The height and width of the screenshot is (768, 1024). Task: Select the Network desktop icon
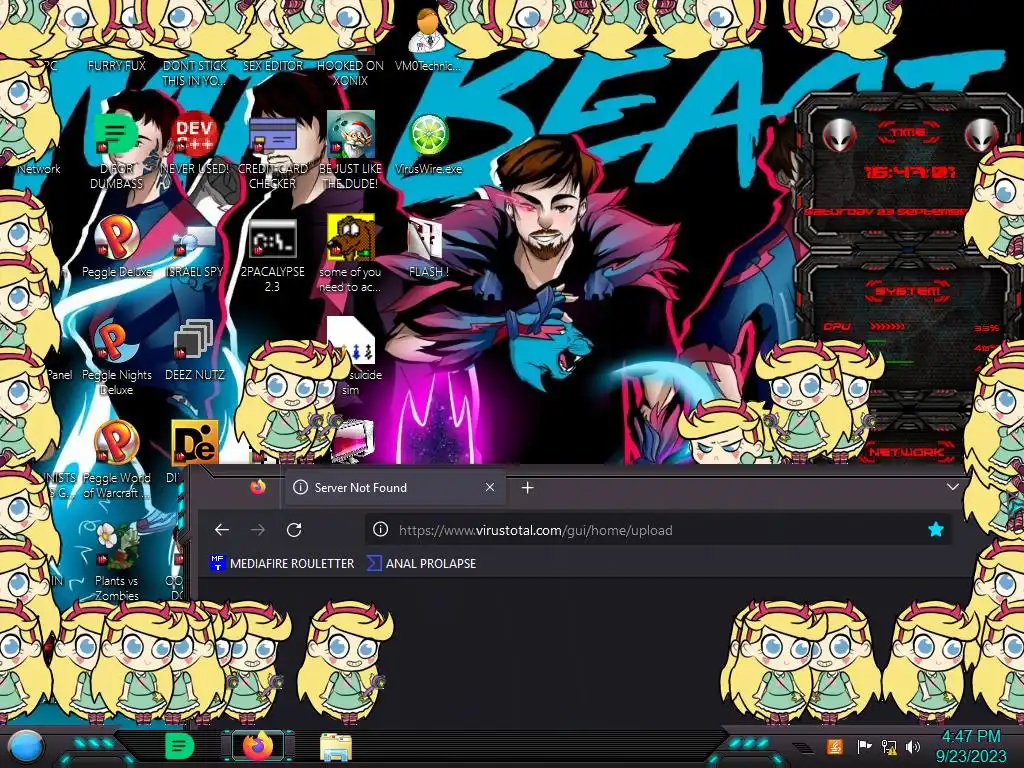coord(39,168)
